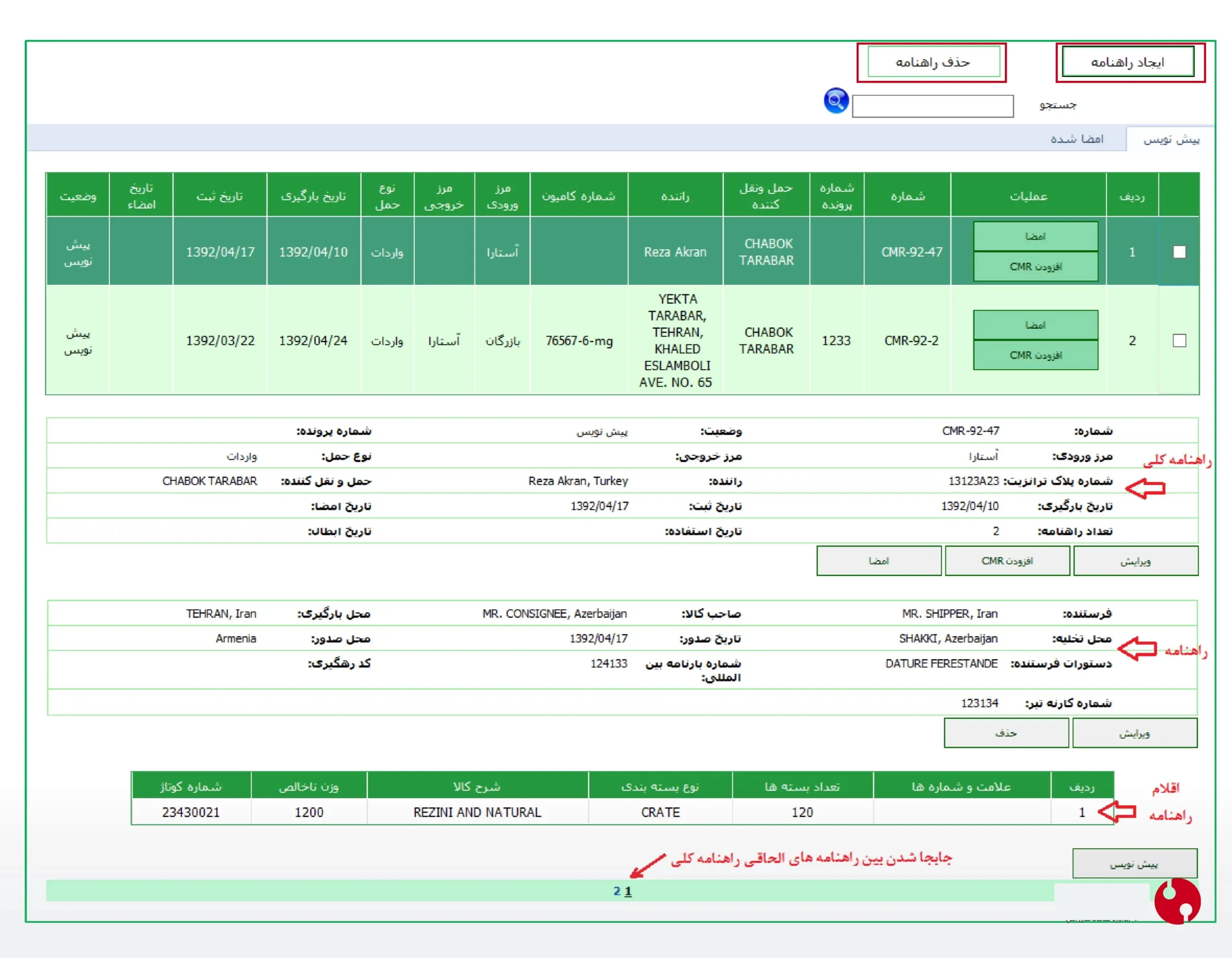Switch to the امضا شده tab

click(x=1076, y=139)
